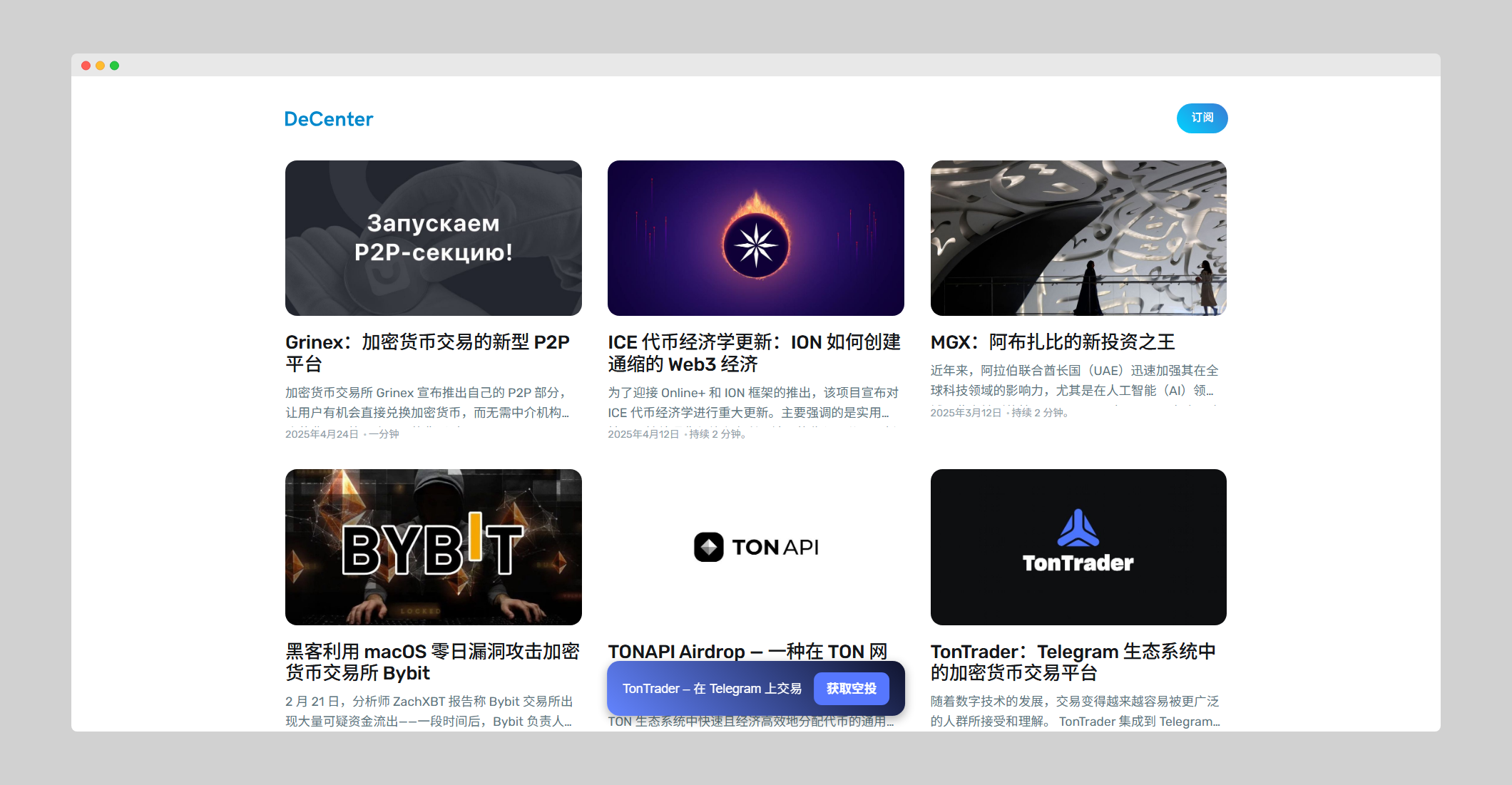Click the DeCenter logo link
This screenshot has width=1512, height=785.
coord(328,119)
